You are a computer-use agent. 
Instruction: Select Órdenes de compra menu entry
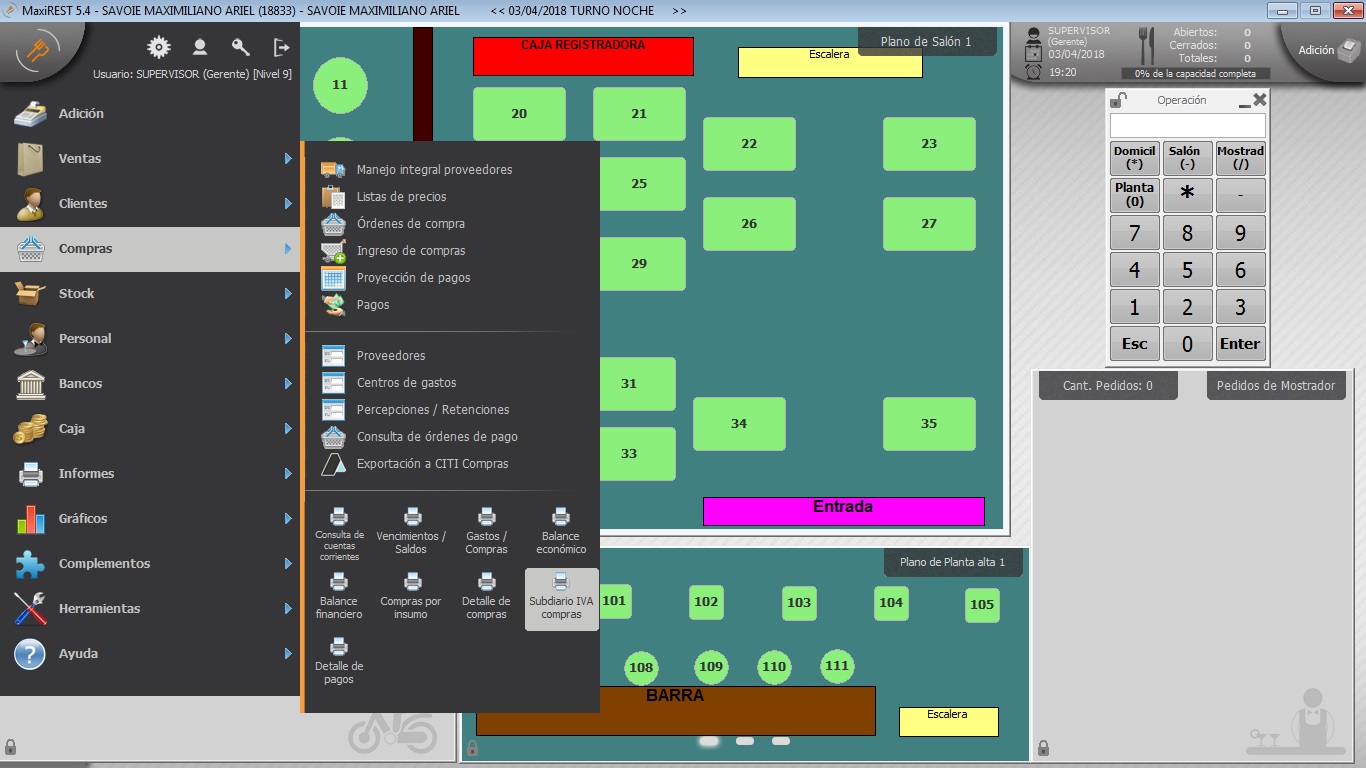(x=410, y=224)
